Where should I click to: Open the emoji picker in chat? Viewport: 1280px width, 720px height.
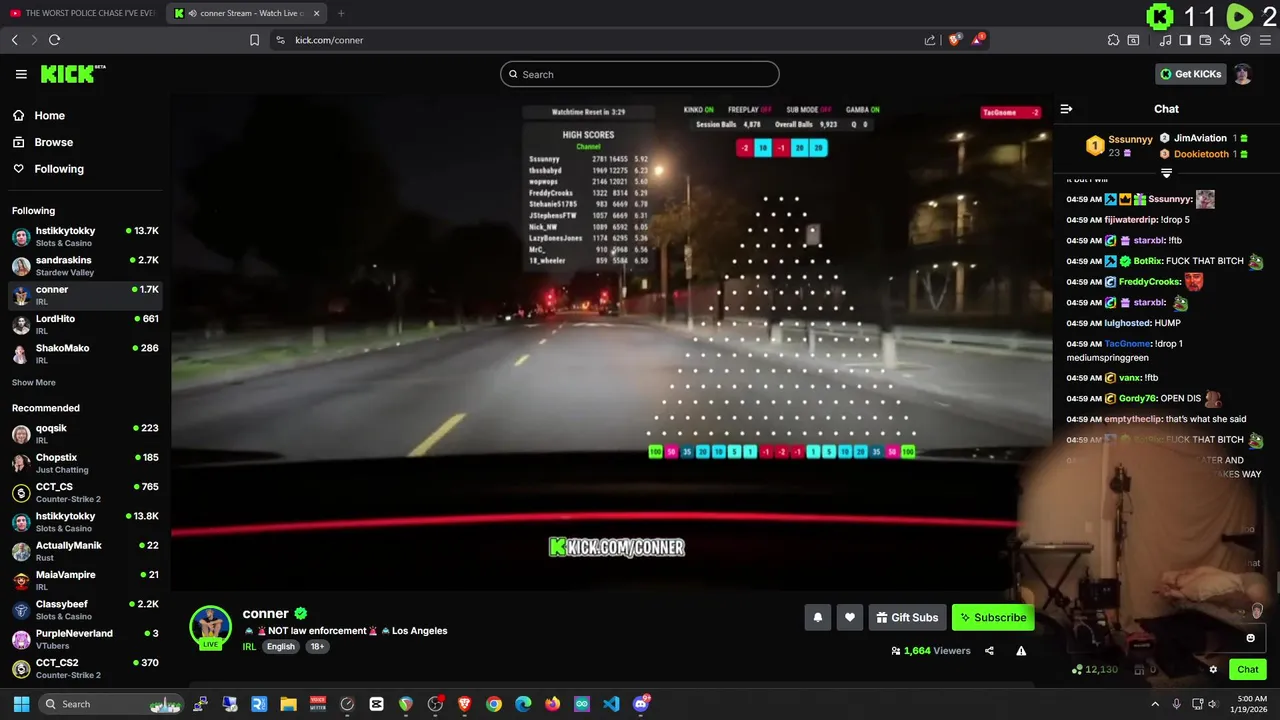click(1250, 638)
